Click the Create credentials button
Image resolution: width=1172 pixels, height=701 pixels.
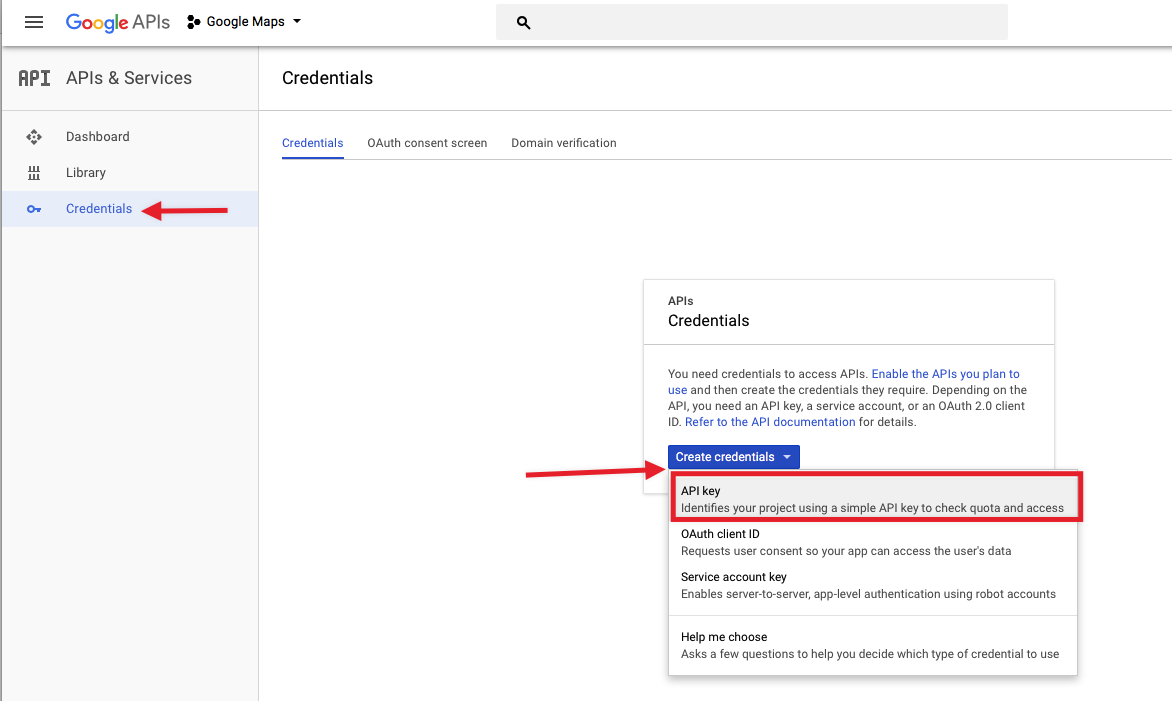[x=733, y=457]
